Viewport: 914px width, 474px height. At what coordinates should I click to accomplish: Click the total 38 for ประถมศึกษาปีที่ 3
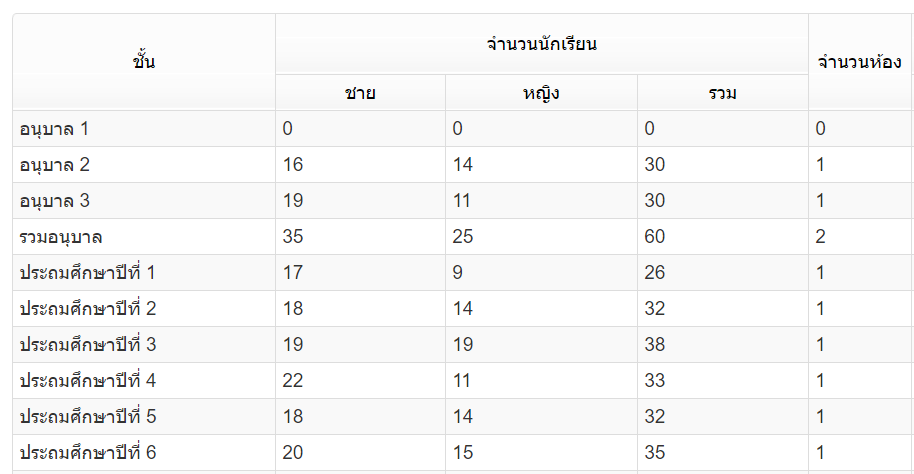pos(655,345)
